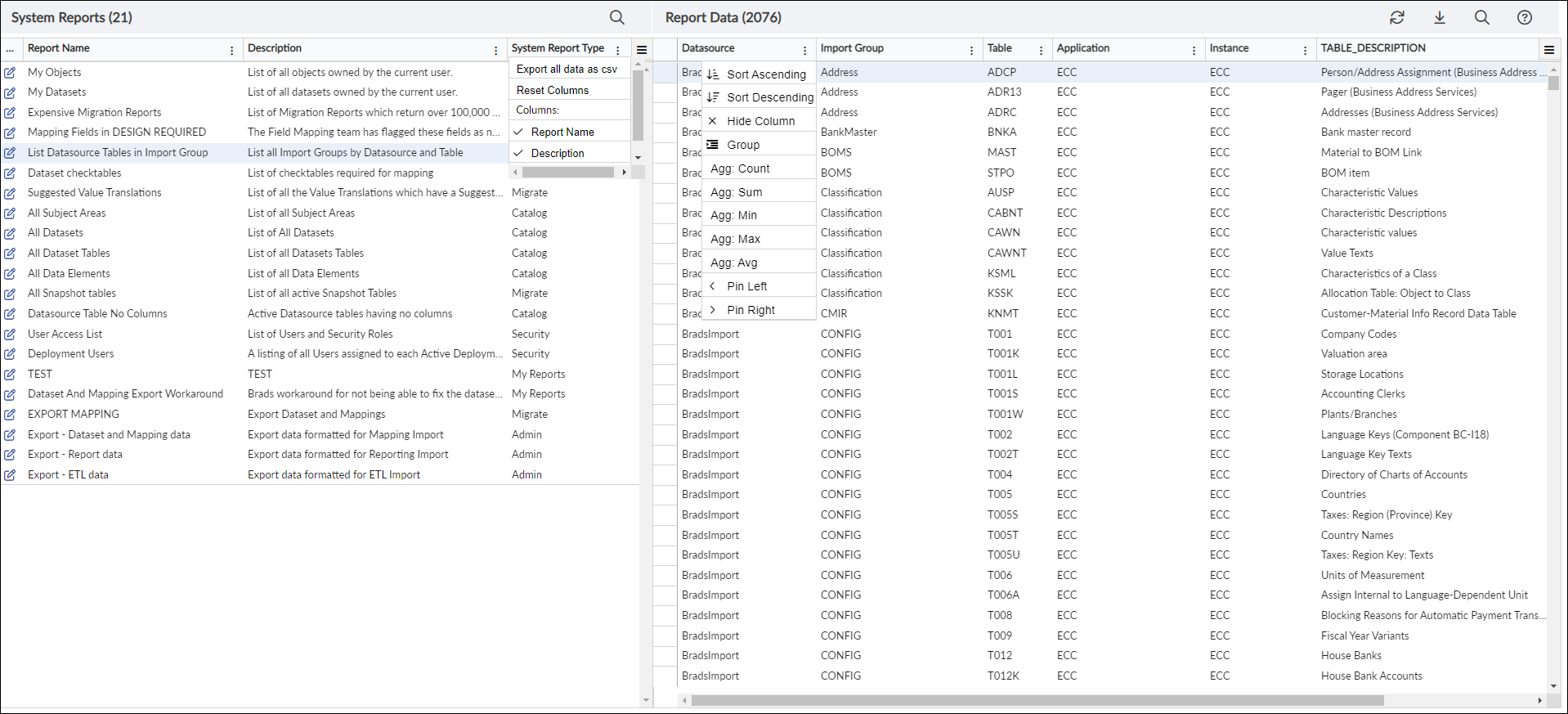Download the Report Data
The width and height of the screenshot is (1568, 714).
1440,17
